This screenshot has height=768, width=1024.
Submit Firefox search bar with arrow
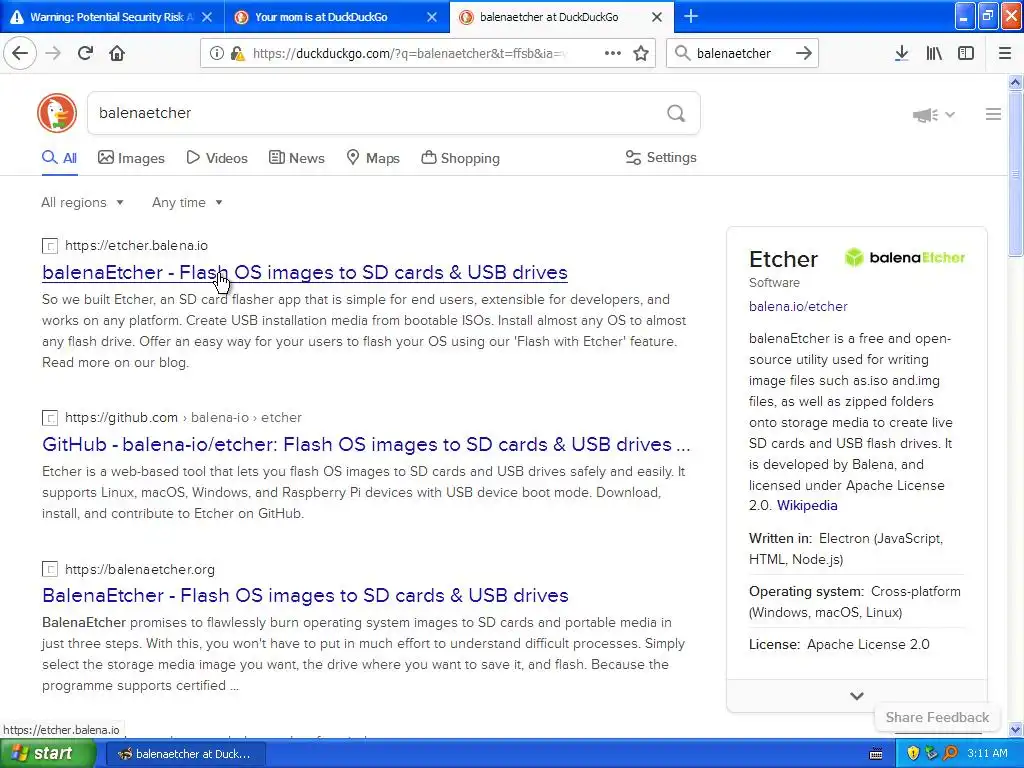pos(804,53)
